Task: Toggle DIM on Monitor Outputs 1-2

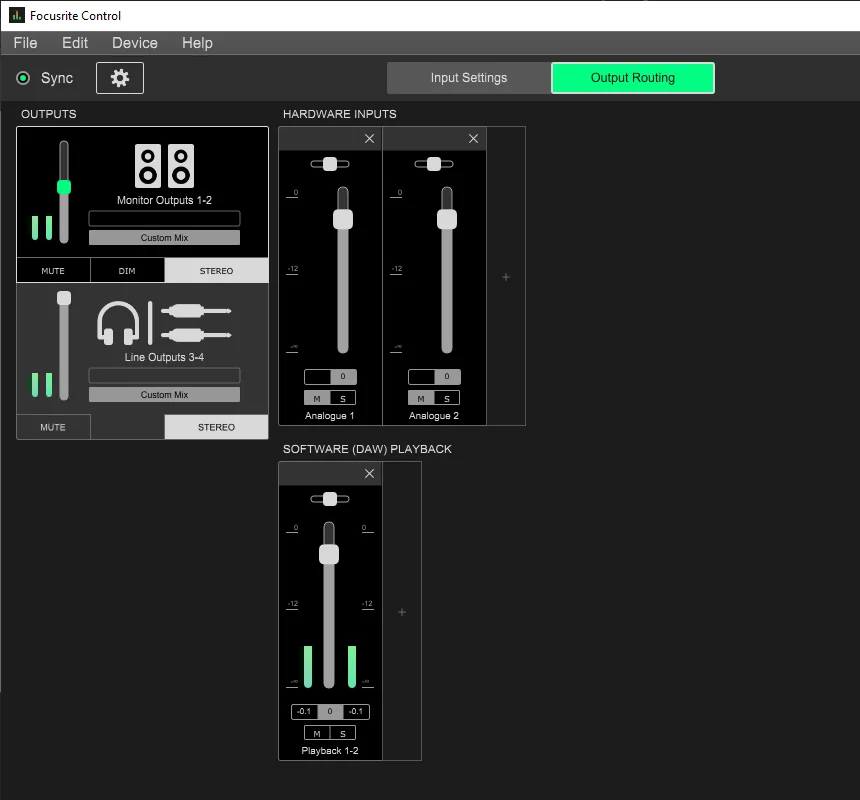Action: (127, 270)
